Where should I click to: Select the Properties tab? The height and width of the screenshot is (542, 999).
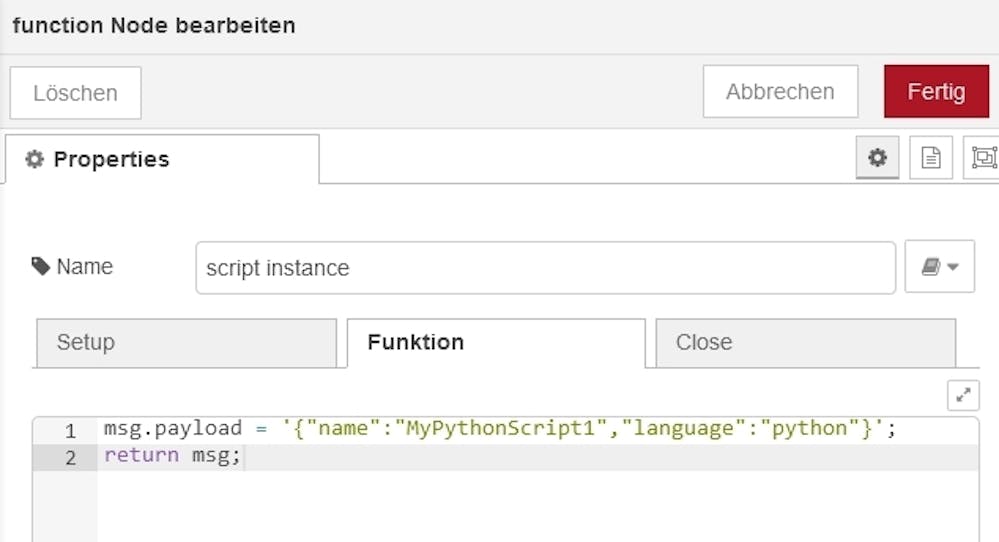[x=162, y=160]
